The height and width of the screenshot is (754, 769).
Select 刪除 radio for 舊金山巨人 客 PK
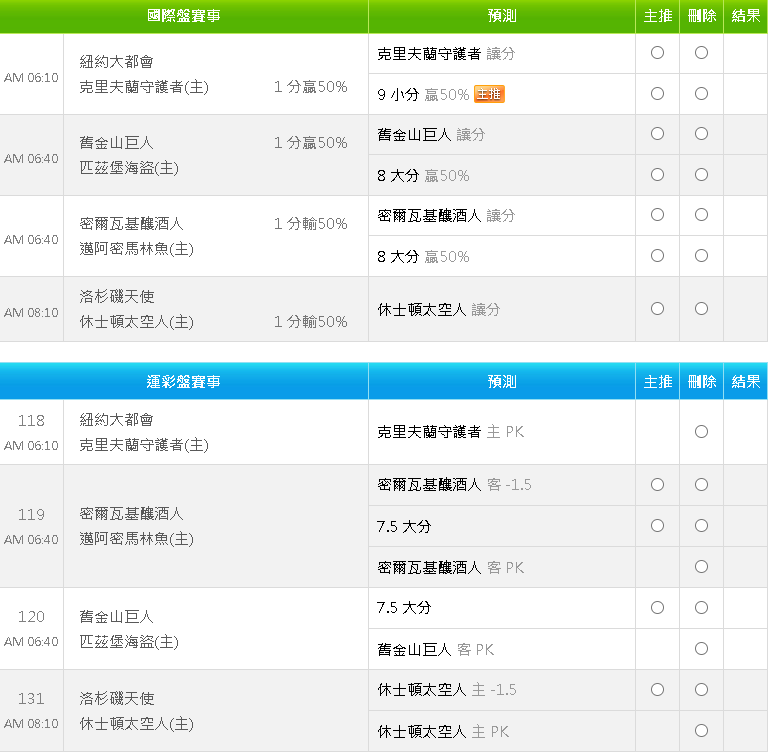pyautogui.click(x=701, y=649)
